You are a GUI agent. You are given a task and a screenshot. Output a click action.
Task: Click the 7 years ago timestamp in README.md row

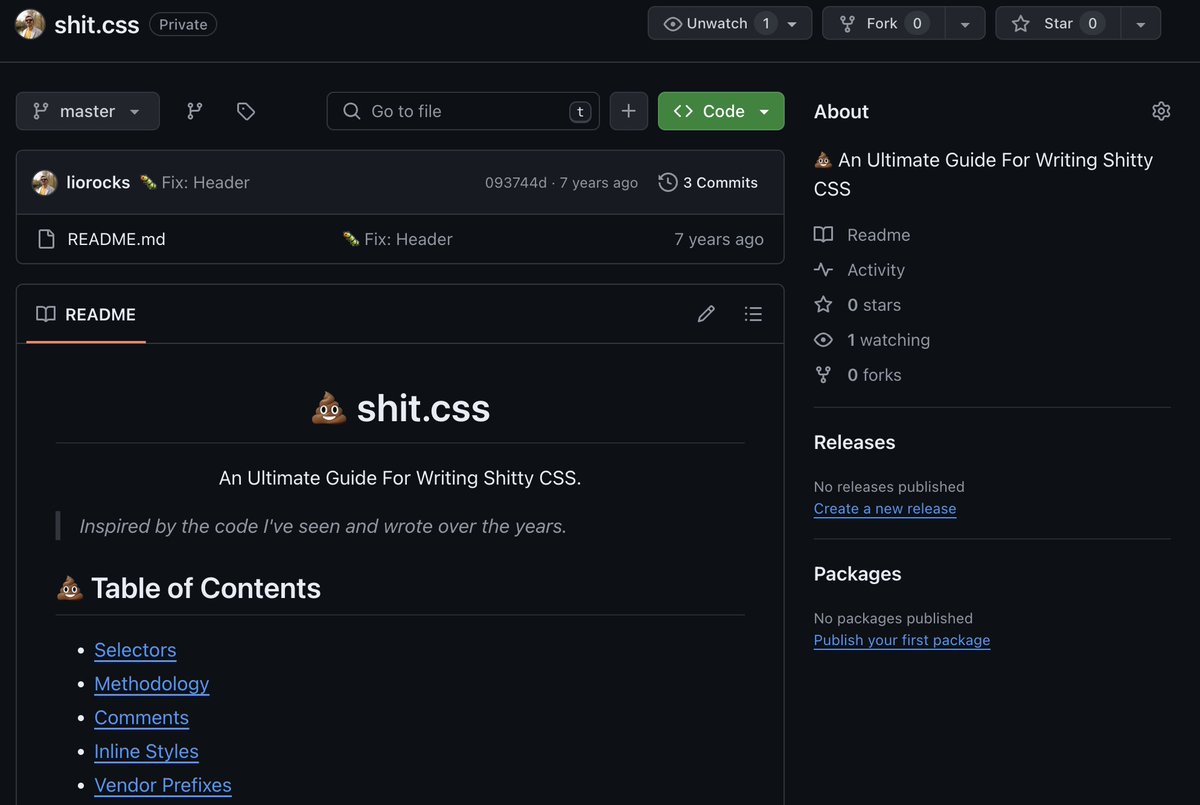pyautogui.click(x=719, y=239)
